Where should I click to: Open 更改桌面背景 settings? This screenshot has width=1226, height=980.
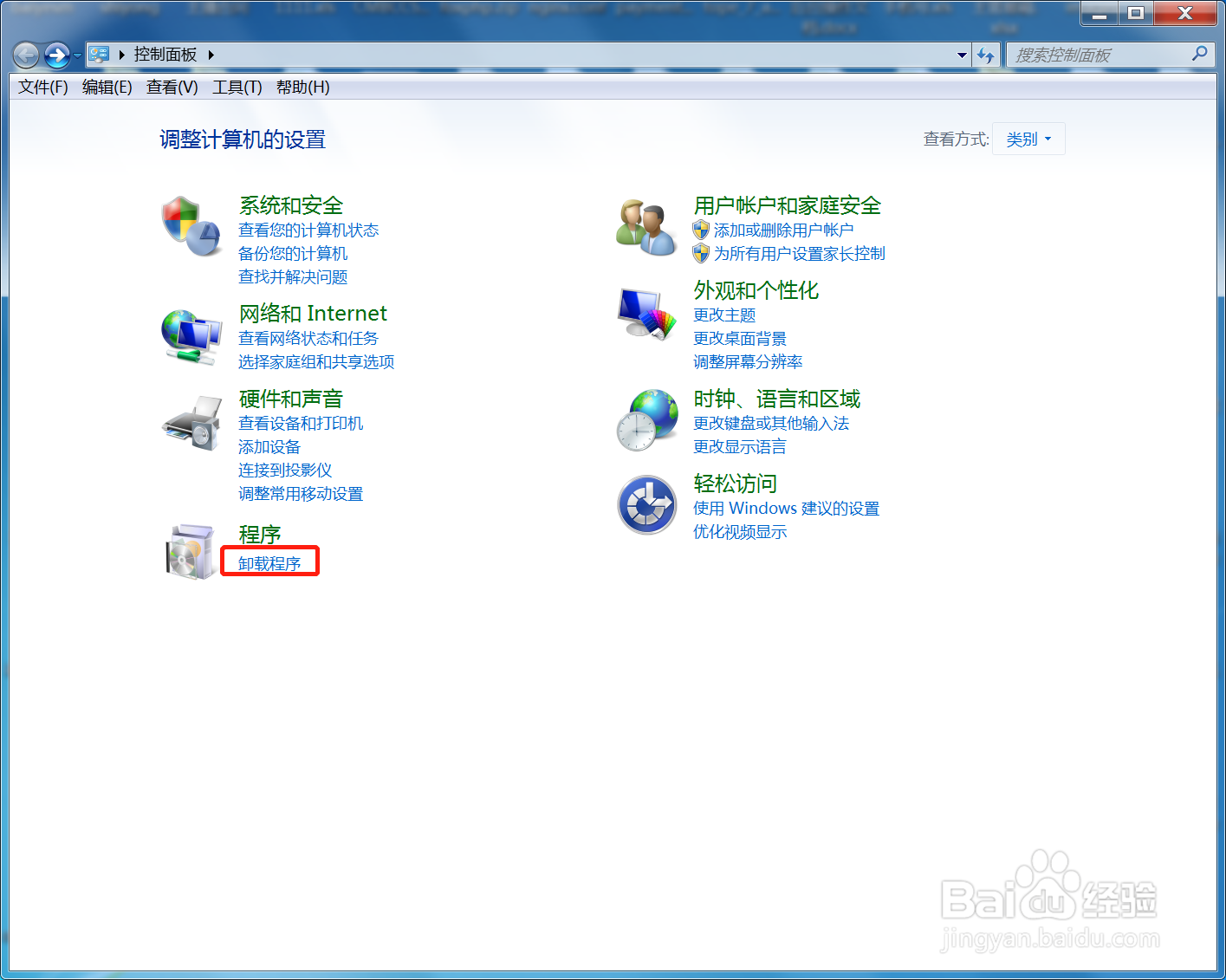739,339
